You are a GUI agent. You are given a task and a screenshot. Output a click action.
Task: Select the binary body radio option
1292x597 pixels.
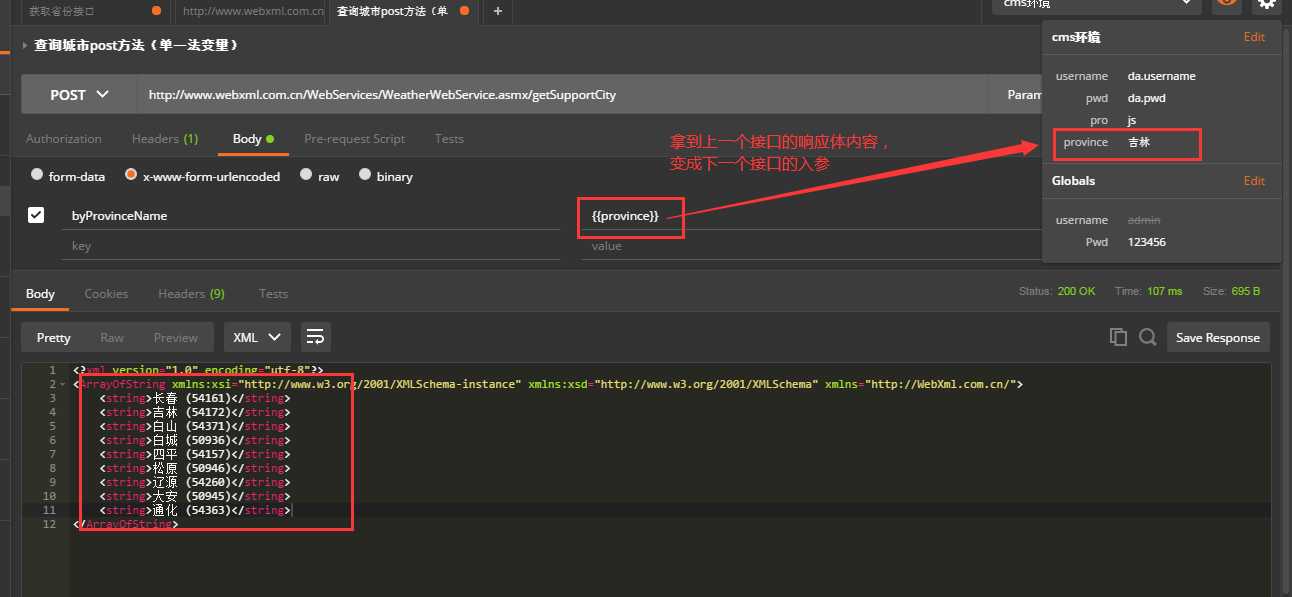tap(365, 175)
